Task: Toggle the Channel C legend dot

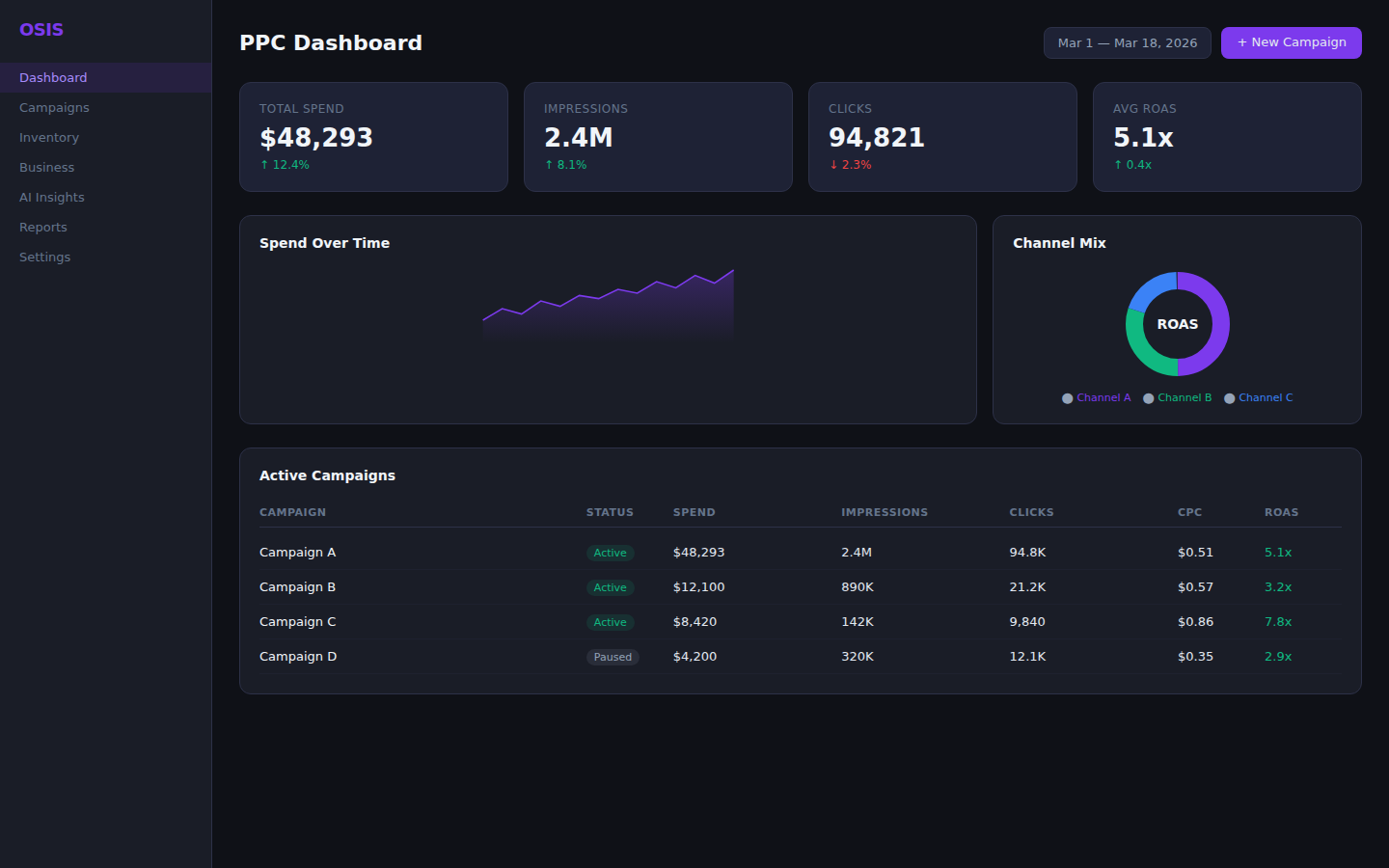Action: (1230, 397)
